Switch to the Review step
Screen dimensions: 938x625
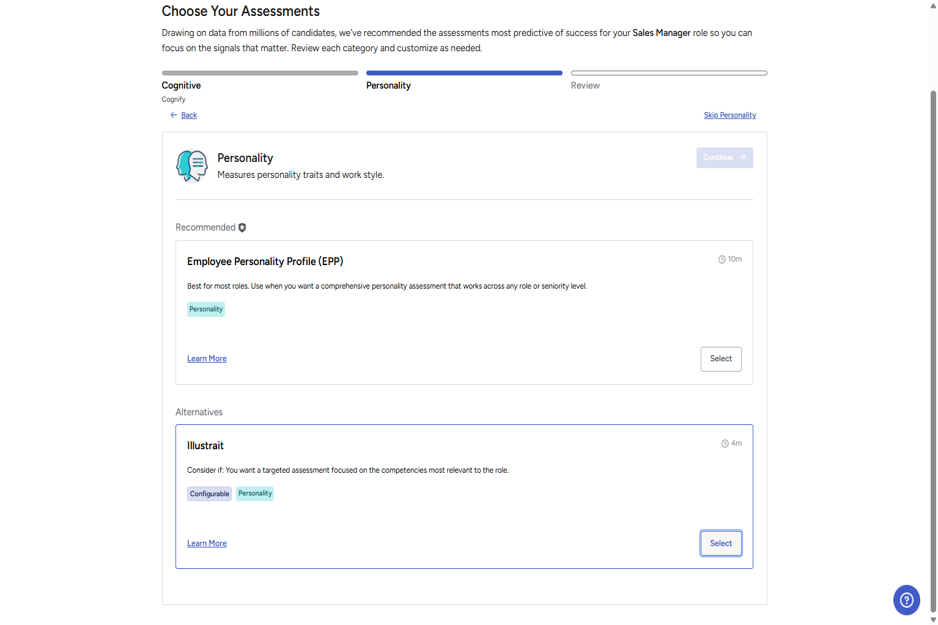coord(585,86)
